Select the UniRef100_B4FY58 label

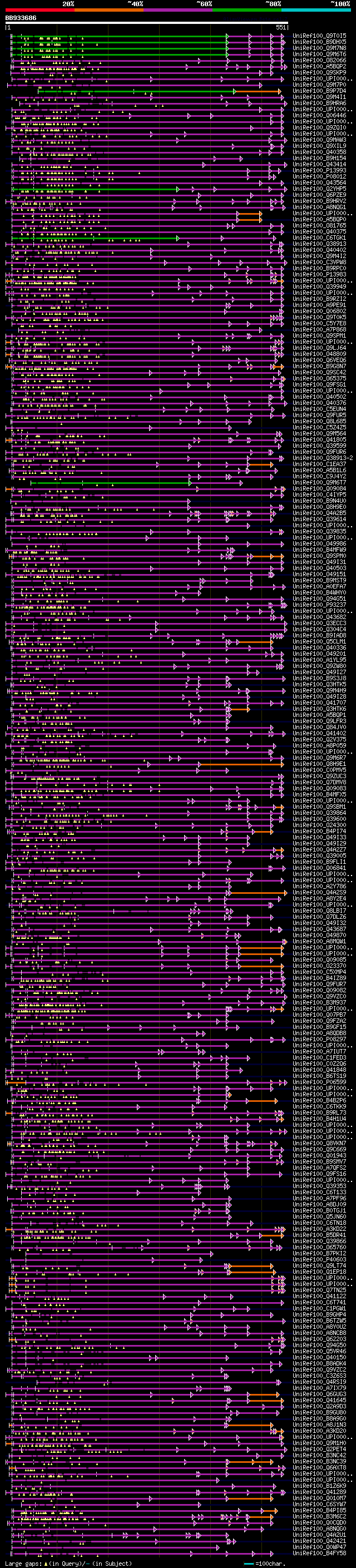[319, 1553]
